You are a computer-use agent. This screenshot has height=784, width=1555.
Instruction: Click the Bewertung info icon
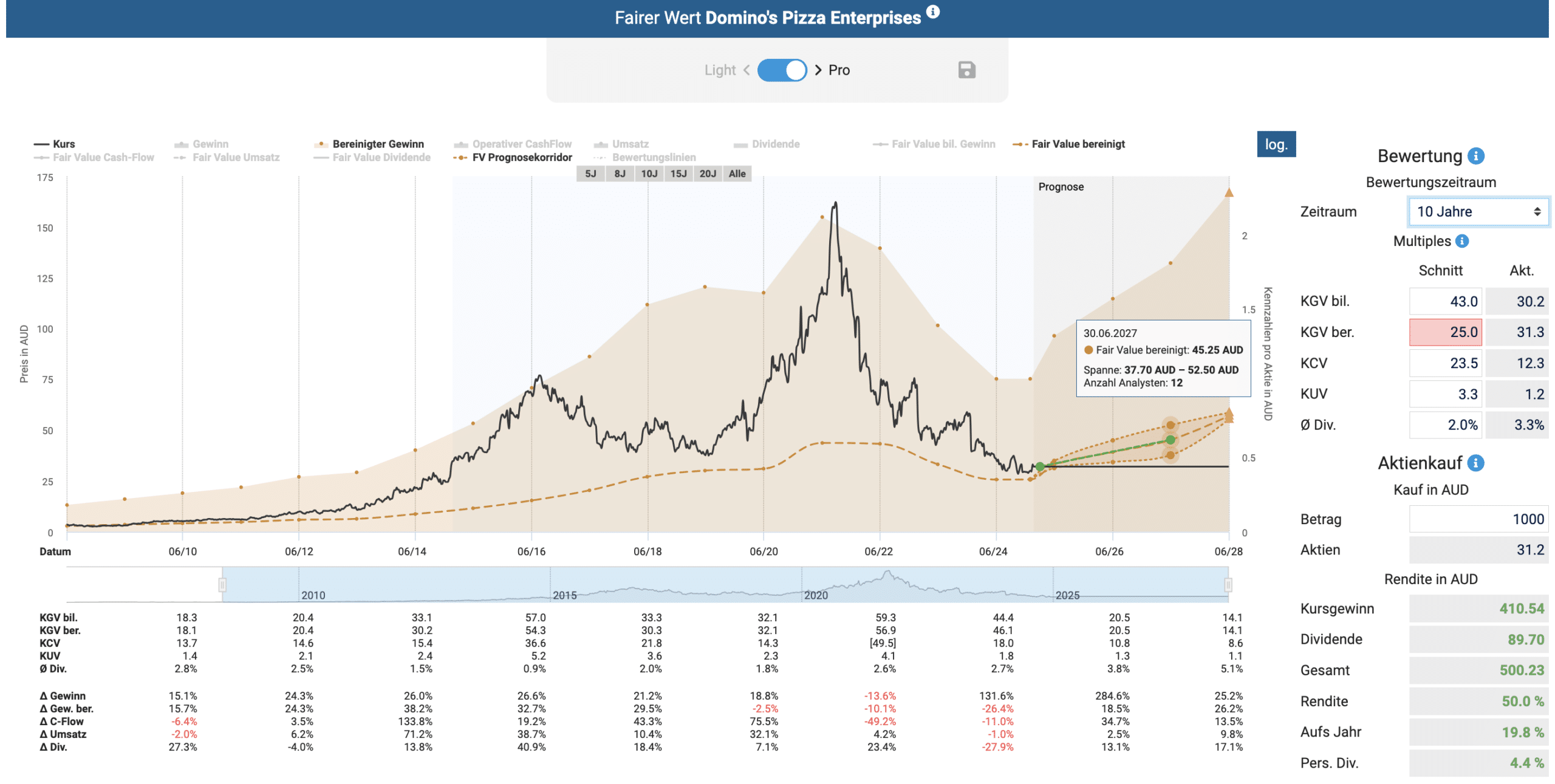pyautogui.click(x=1475, y=156)
